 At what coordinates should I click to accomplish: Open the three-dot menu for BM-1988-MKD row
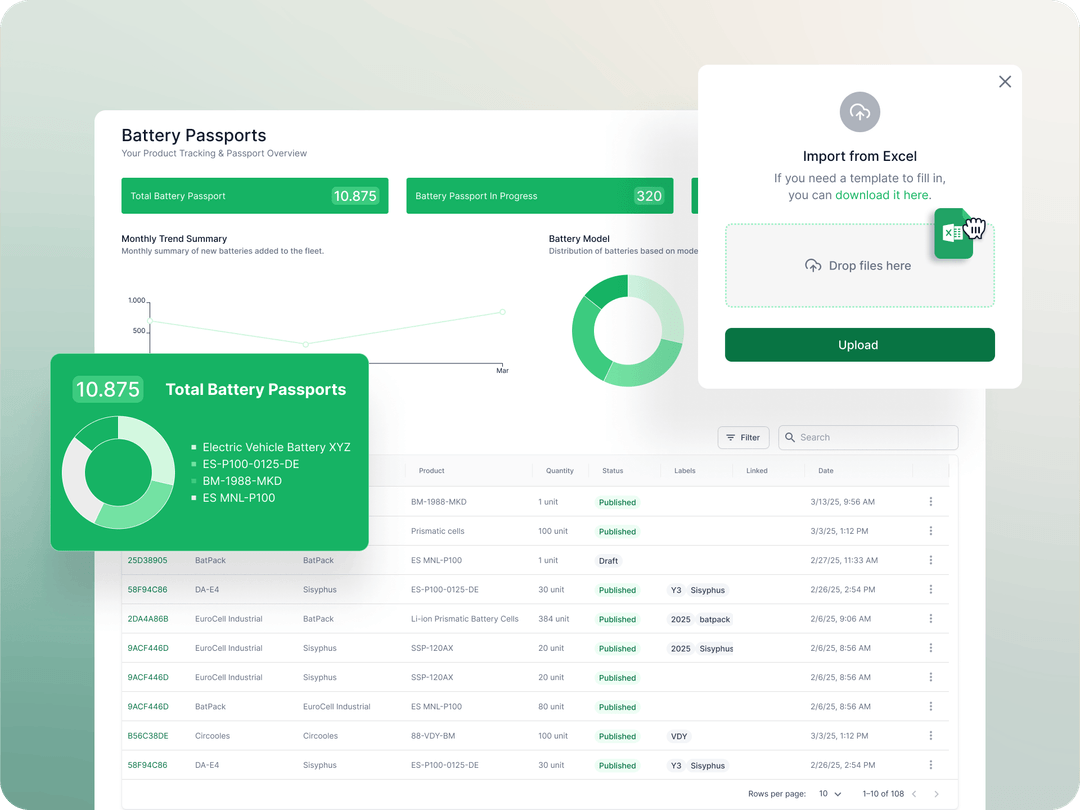tap(931, 501)
